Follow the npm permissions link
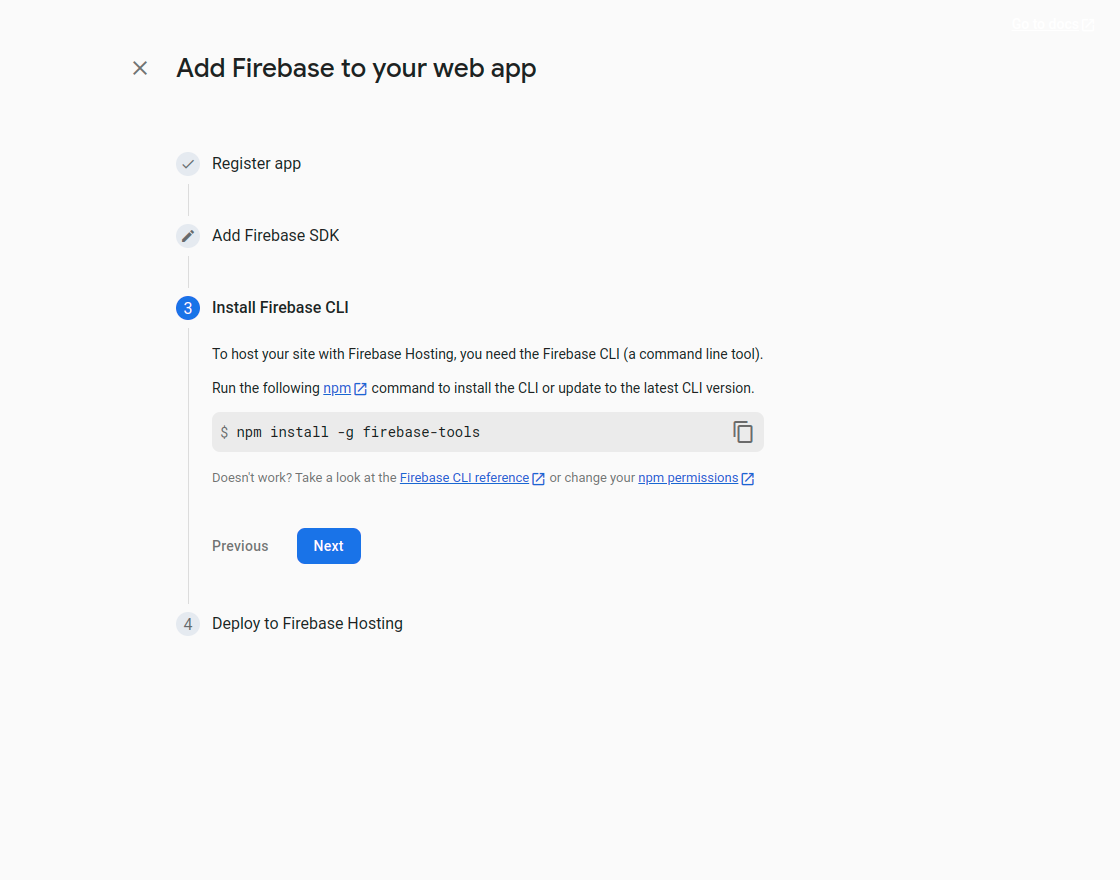Image resolution: width=1120 pixels, height=880 pixels. tap(688, 478)
